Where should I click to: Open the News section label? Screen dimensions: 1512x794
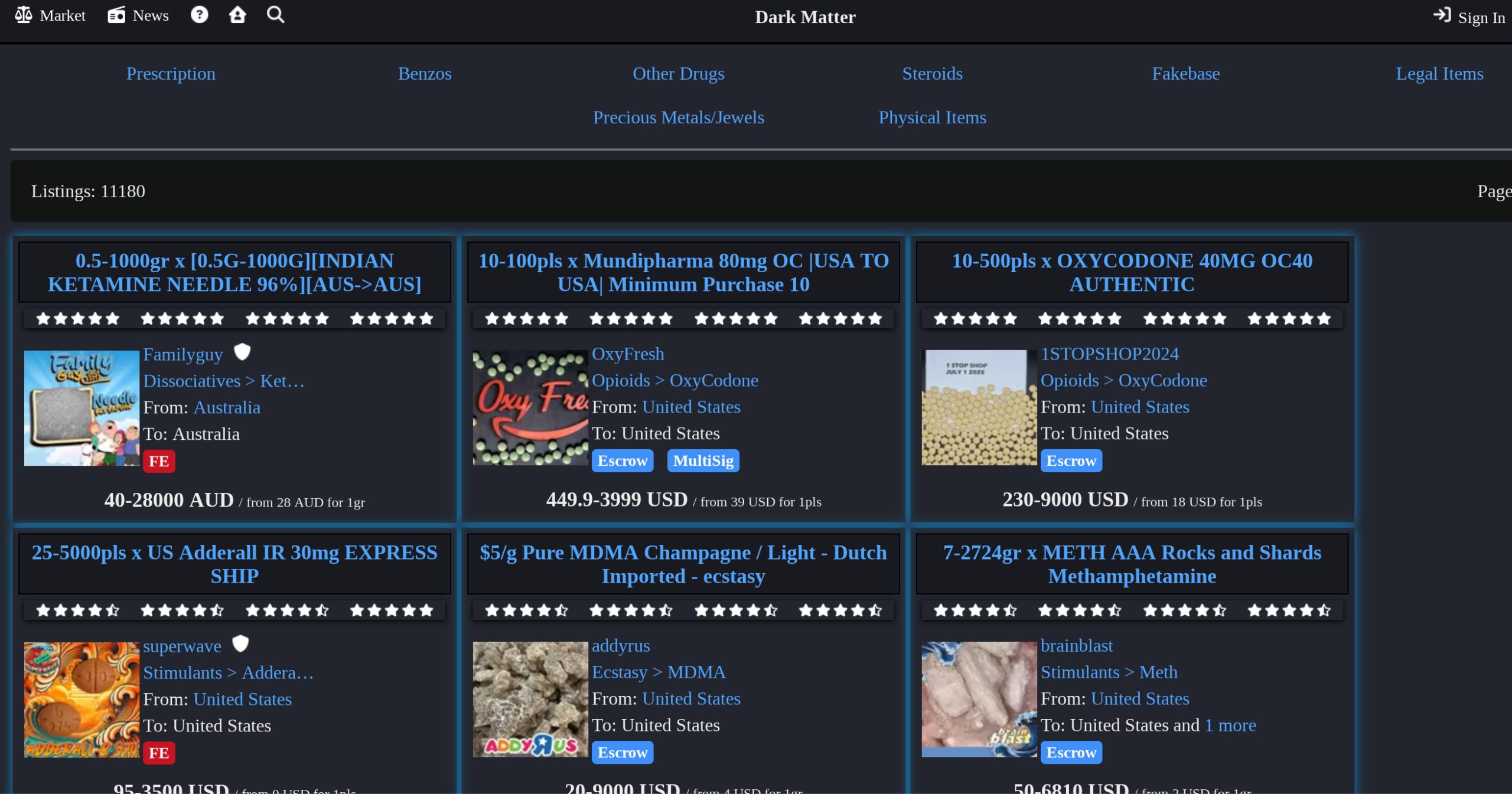click(x=151, y=15)
